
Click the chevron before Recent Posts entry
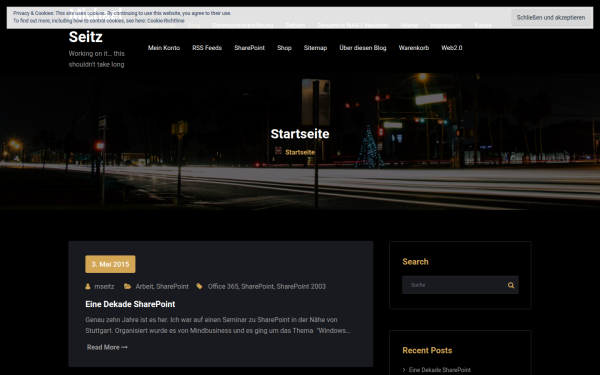pos(404,370)
